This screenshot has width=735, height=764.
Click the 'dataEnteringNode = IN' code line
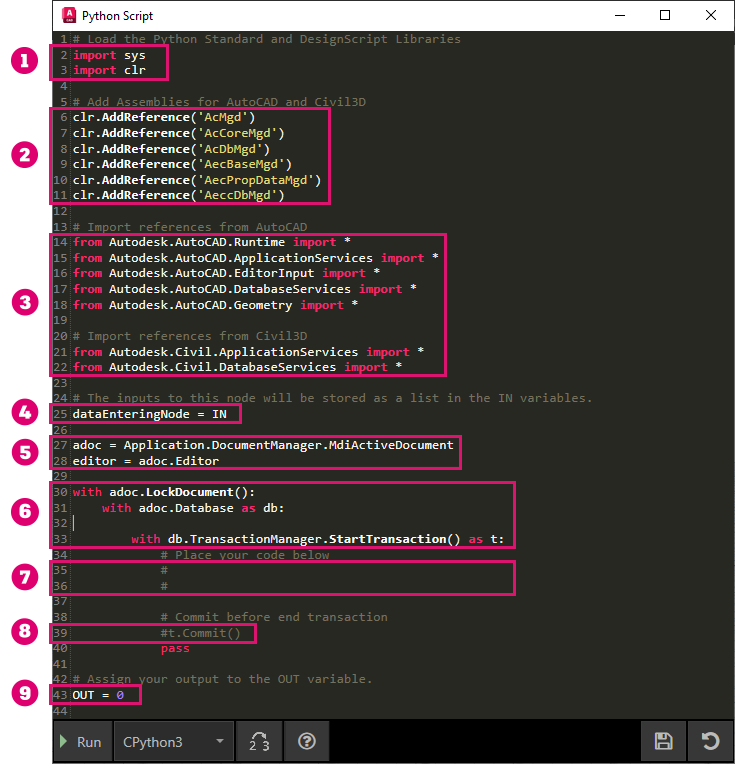click(148, 413)
